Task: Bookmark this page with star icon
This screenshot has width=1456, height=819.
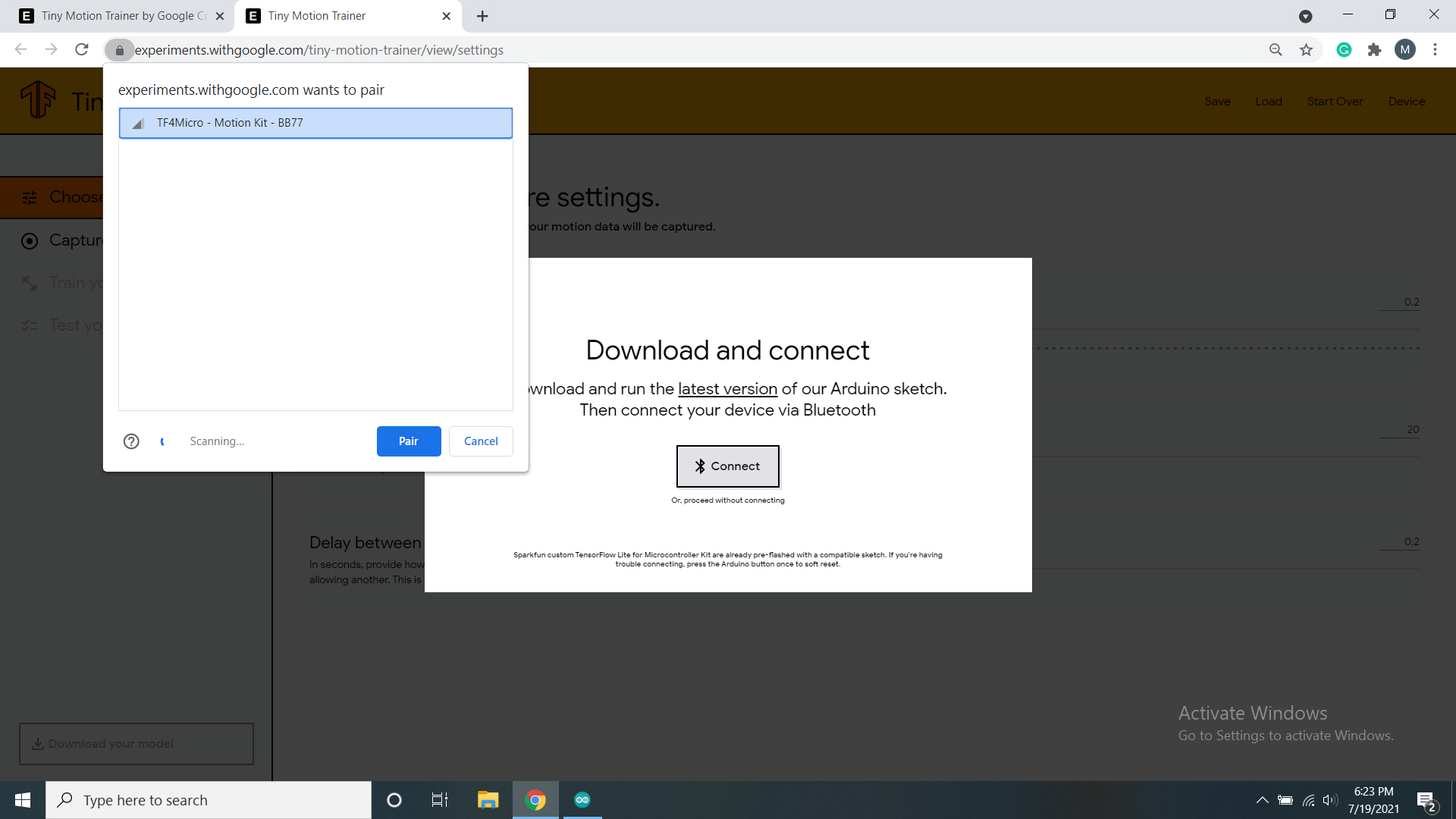Action: 1306,50
